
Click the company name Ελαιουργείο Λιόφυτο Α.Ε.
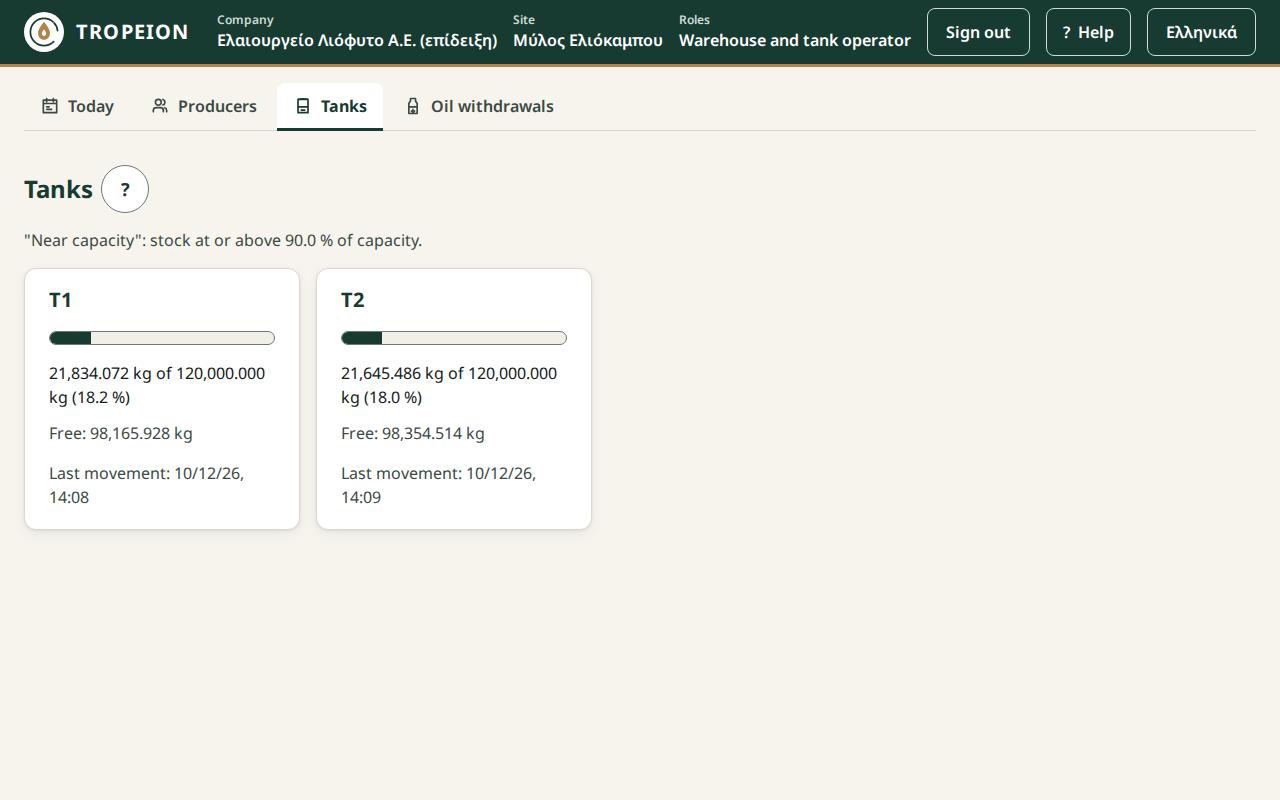tap(357, 41)
